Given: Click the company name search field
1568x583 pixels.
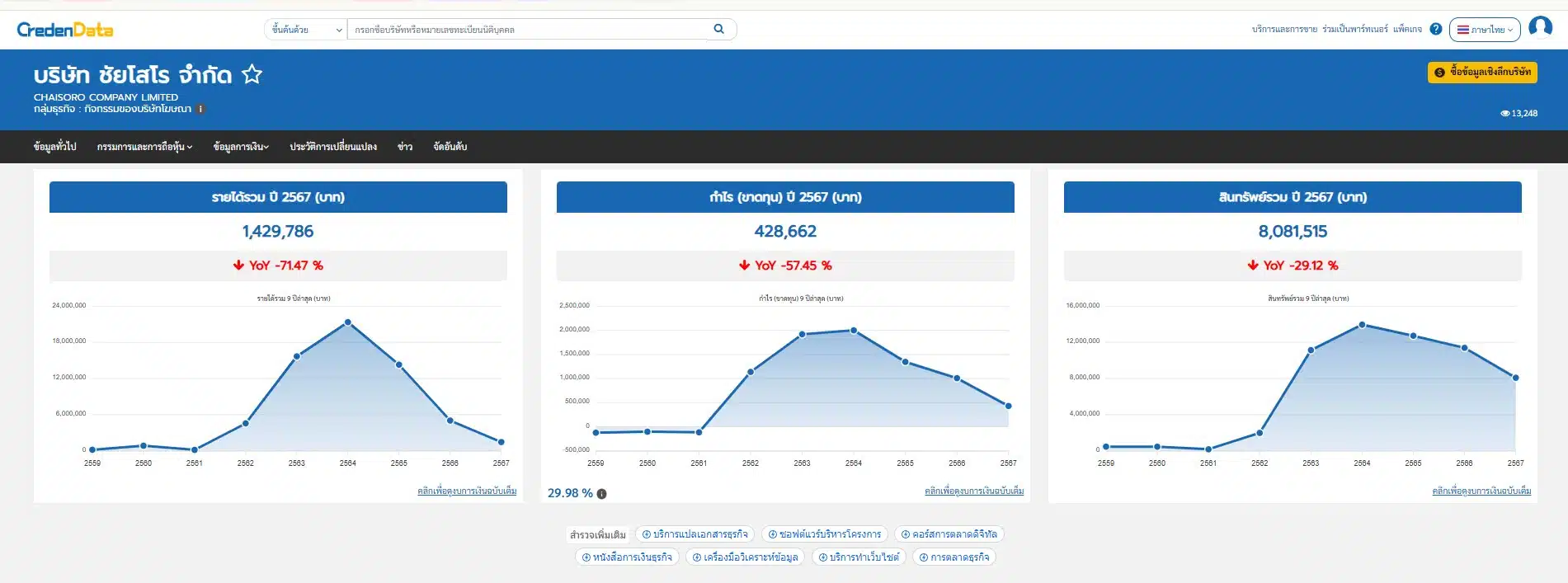Looking at the screenshot, I should pos(528,30).
